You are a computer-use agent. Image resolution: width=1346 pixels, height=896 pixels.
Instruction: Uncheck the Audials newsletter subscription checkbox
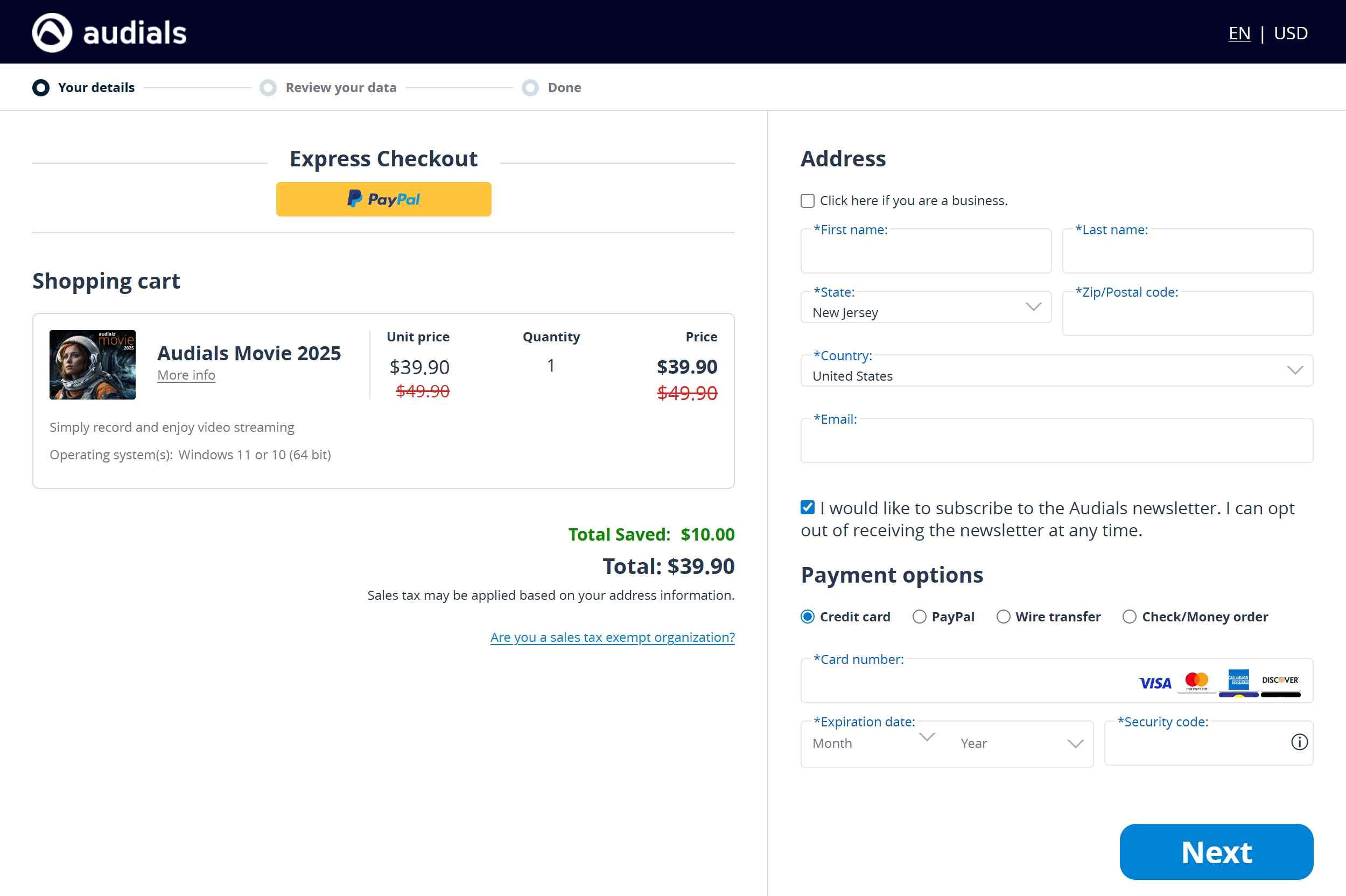[807, 507]
